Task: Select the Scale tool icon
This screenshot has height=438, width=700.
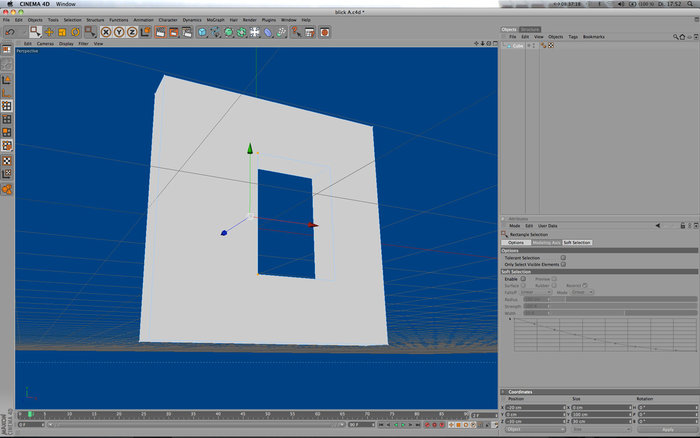Action: coord(62,32)
